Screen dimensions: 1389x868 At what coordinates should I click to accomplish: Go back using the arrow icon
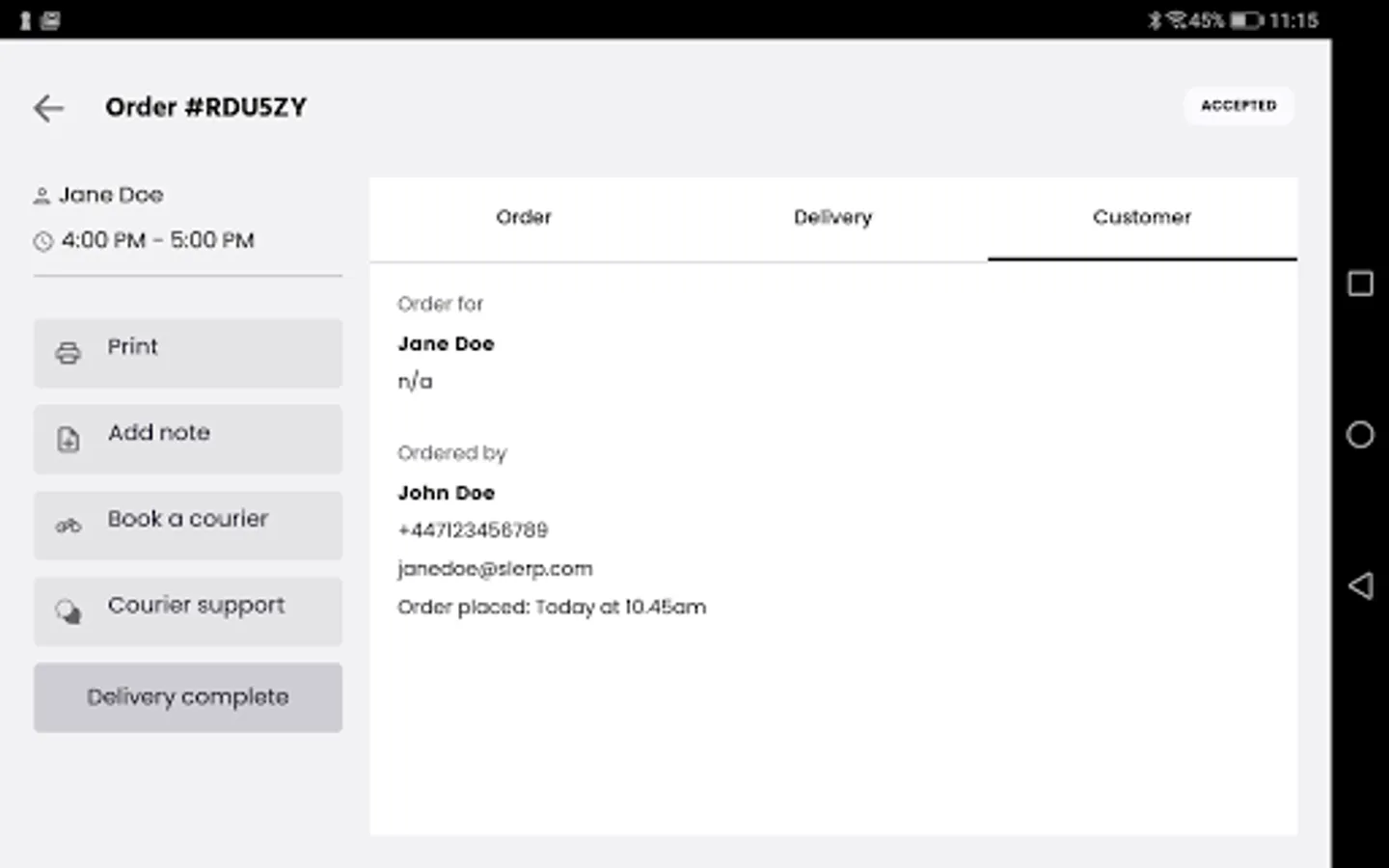click(x=48, y=108)
